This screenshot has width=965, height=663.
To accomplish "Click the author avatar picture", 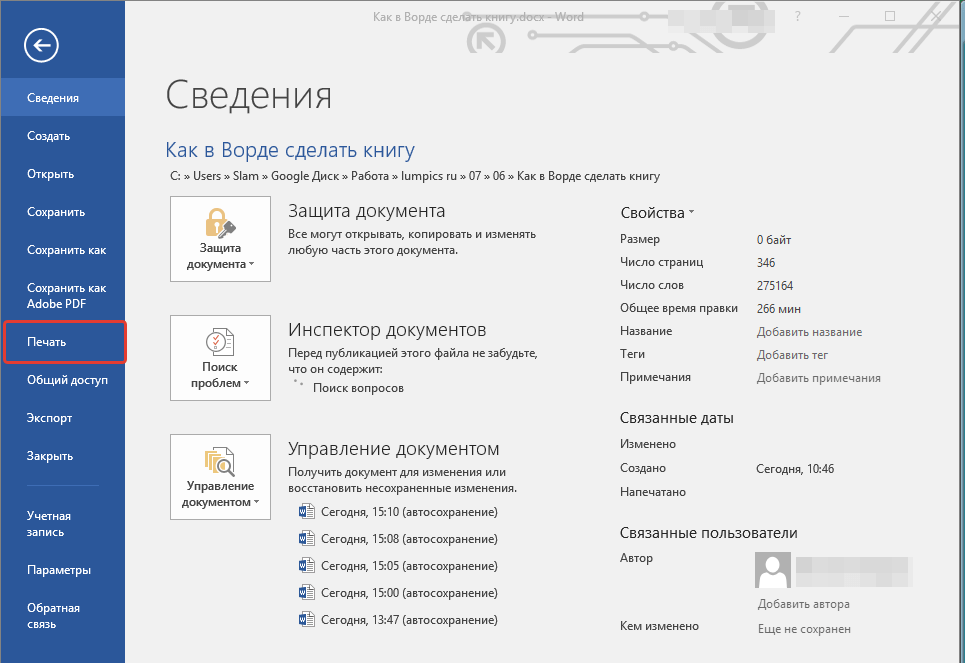I will click(772, 571).
